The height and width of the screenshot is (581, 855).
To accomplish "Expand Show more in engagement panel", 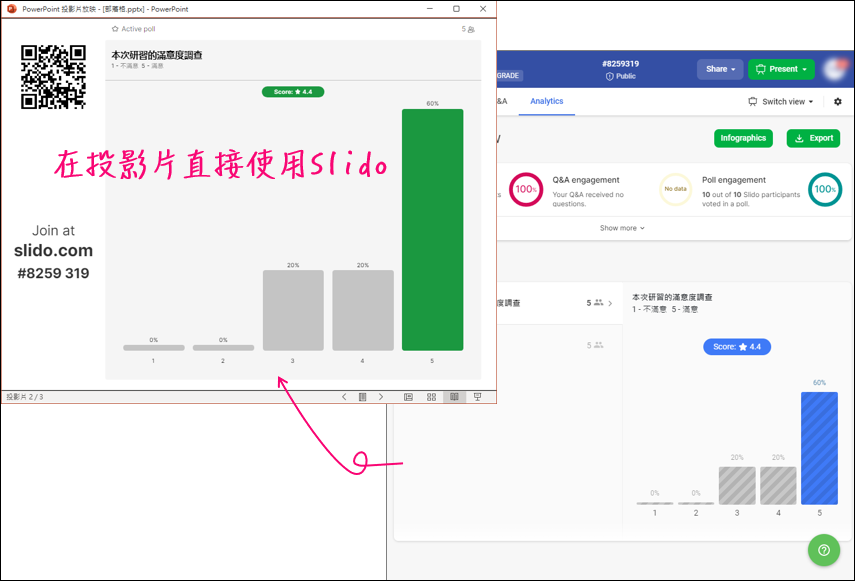I will [622, 228].
